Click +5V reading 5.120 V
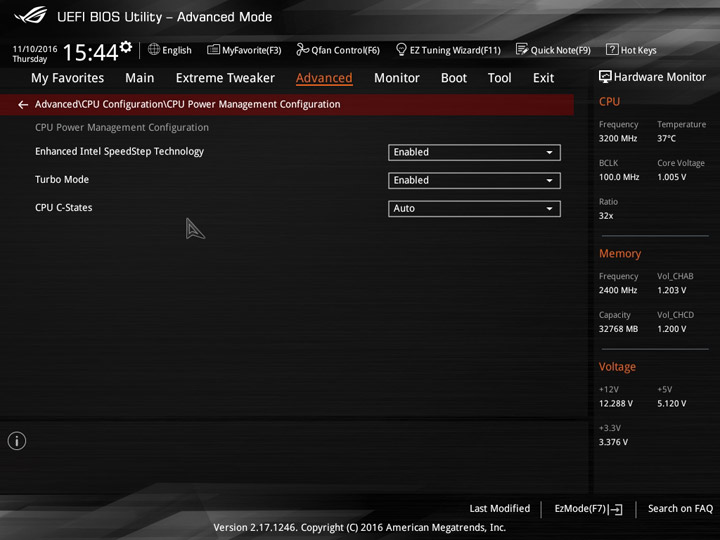Image resolution: width=720 pixels, height=540 pixels. pyautogui.click(x=671, y=403)
